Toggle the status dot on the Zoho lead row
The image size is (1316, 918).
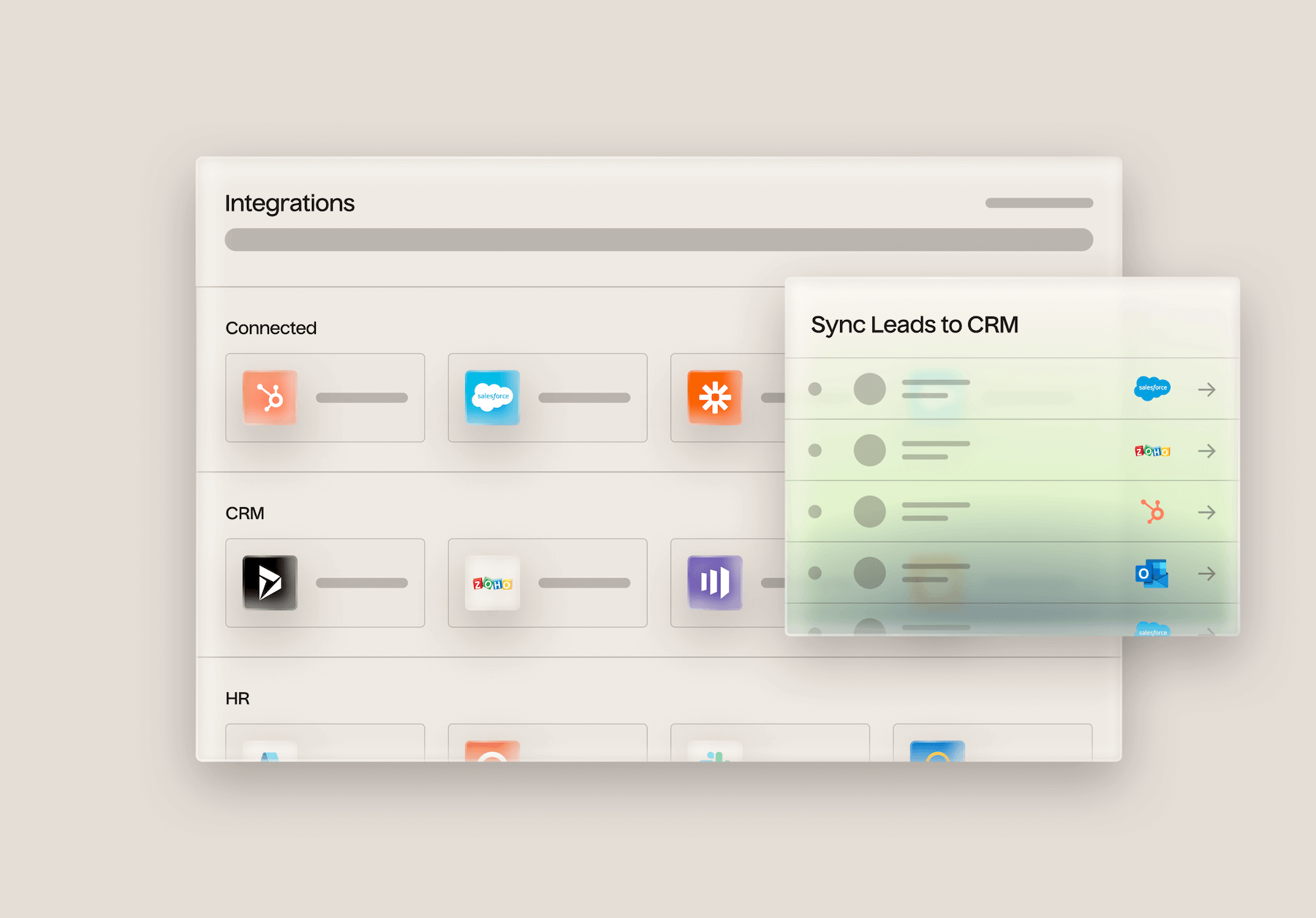point(815,450)
